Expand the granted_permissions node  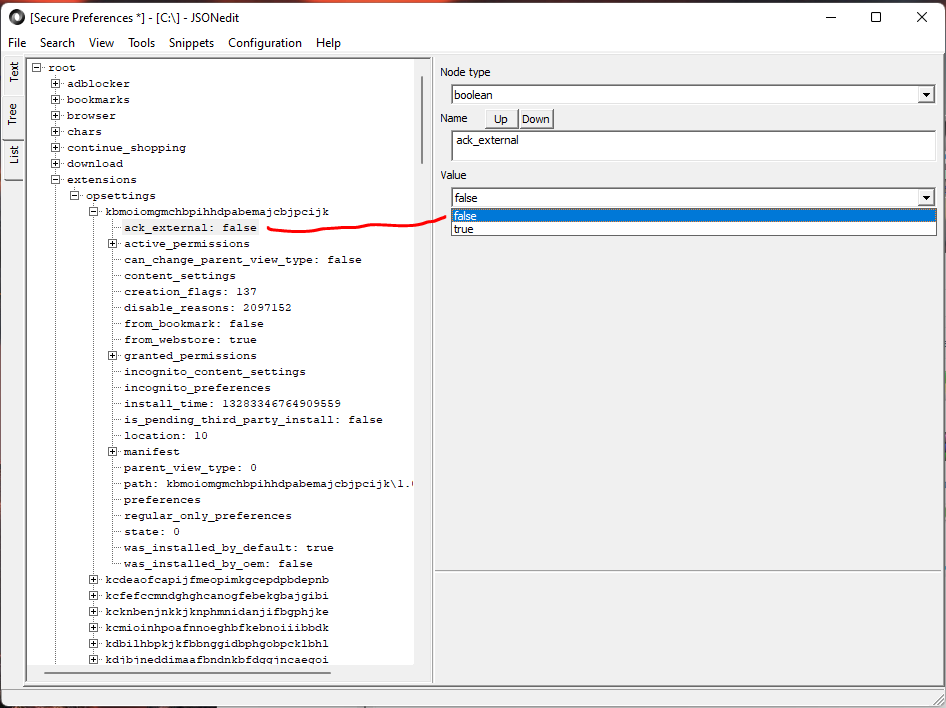112,356
